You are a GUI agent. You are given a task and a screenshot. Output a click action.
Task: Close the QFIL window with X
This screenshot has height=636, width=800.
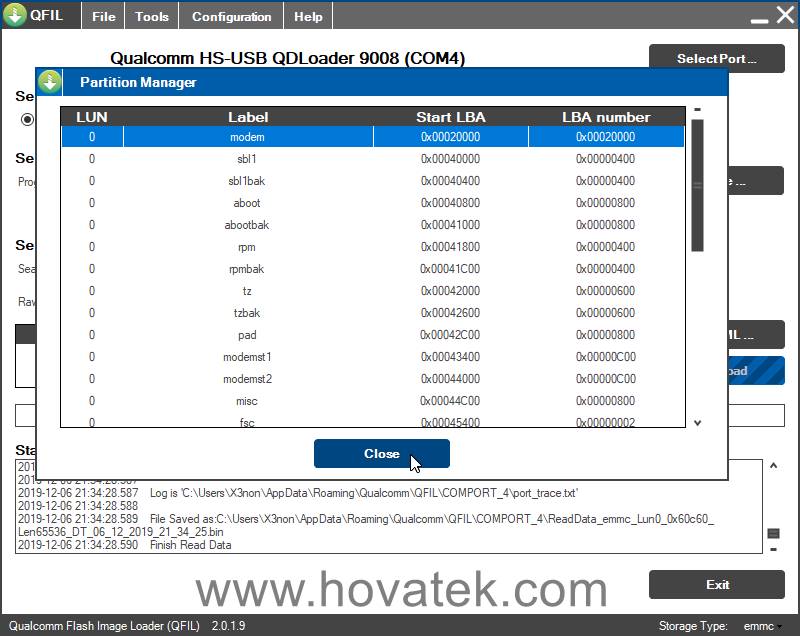pyautogui.click(x=785, y=14)
